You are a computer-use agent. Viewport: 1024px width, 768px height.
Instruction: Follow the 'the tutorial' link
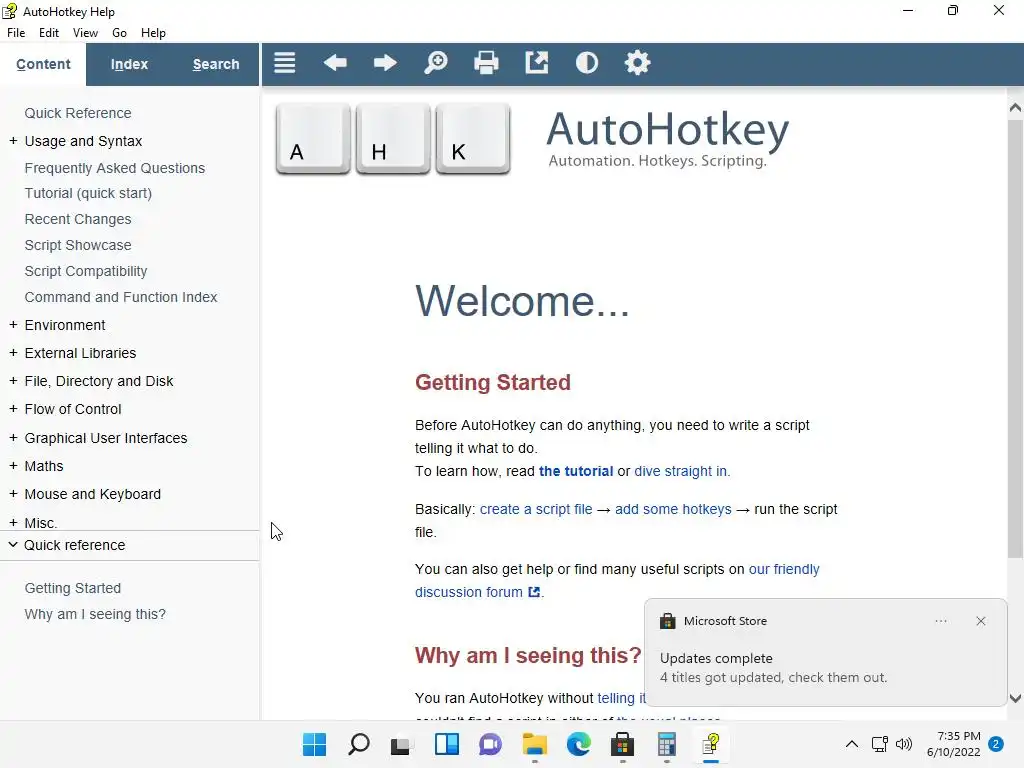coord(576,471)
